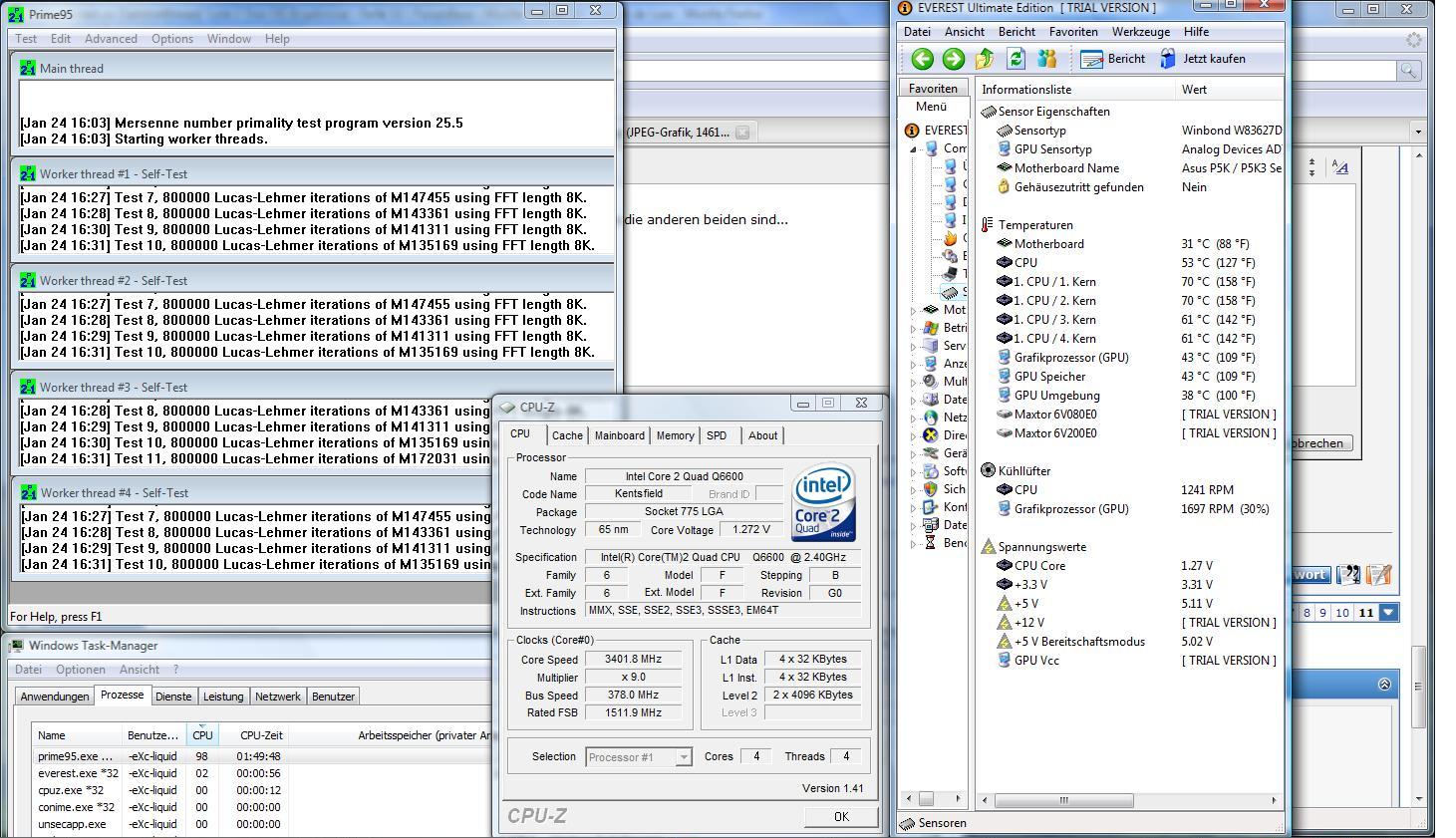Click the browser search magnifier button
This screenshot has height=838, width=1456.
(1408, 70)
